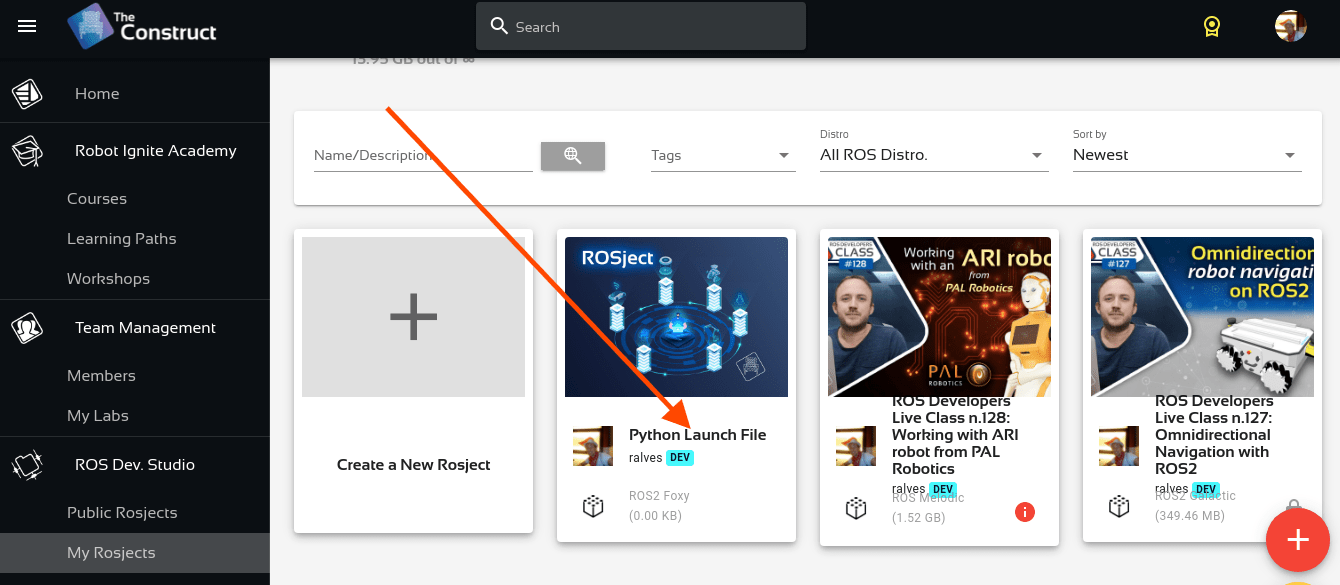Open the Python Launch File title
Screen dimensions: 1340x585
point(698,435)
